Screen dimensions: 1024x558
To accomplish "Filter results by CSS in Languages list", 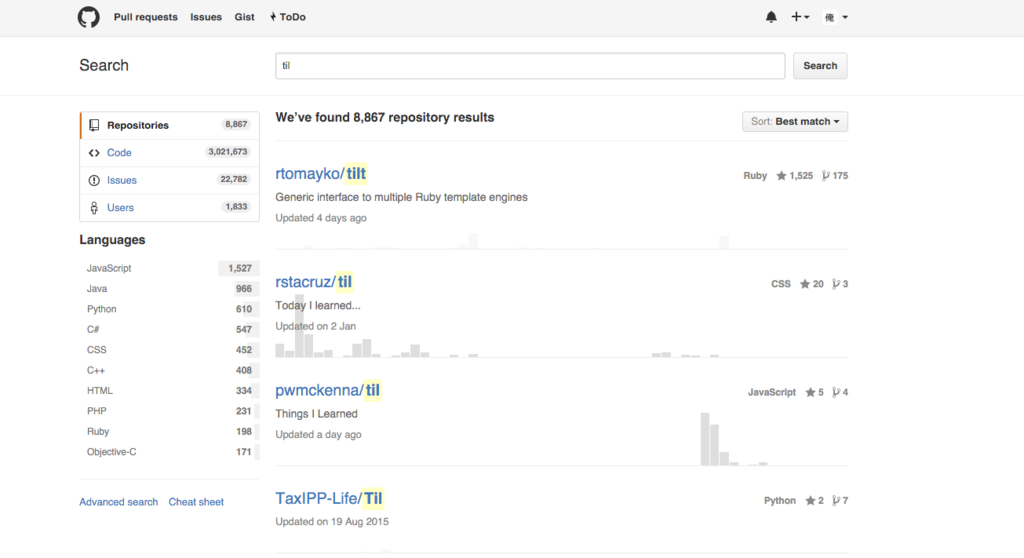I will point(170,350).
